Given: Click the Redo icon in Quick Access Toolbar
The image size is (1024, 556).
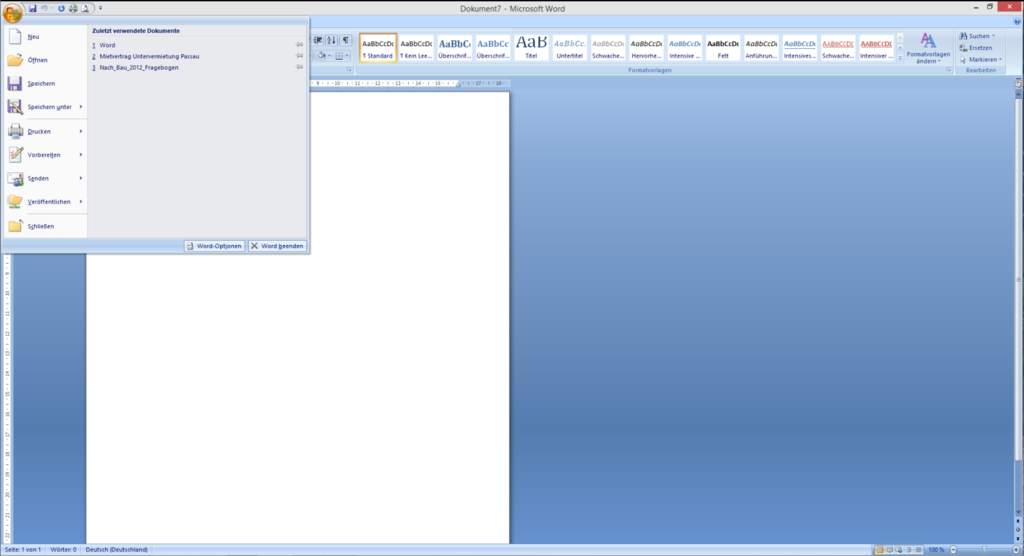Looking at the screenshot, I should [61, 8].
